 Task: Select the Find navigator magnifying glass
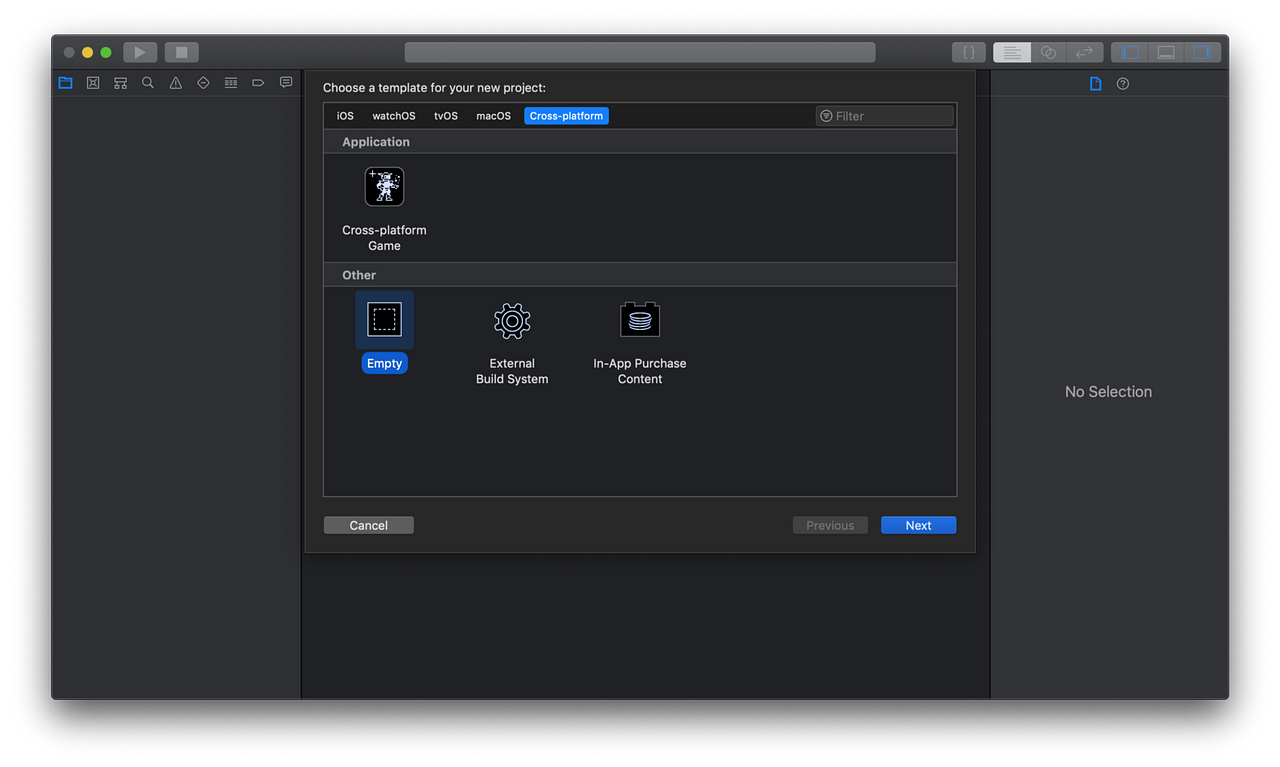[x=148, y=82]
